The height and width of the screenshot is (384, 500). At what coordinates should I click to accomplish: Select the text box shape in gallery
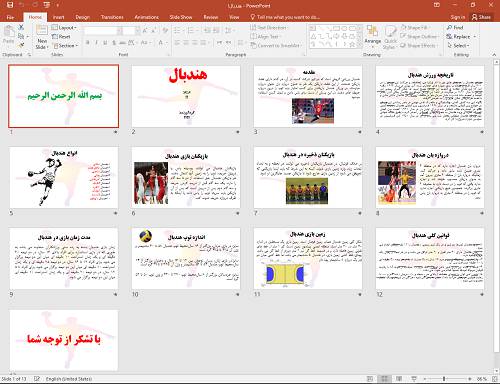pos(313,28)
